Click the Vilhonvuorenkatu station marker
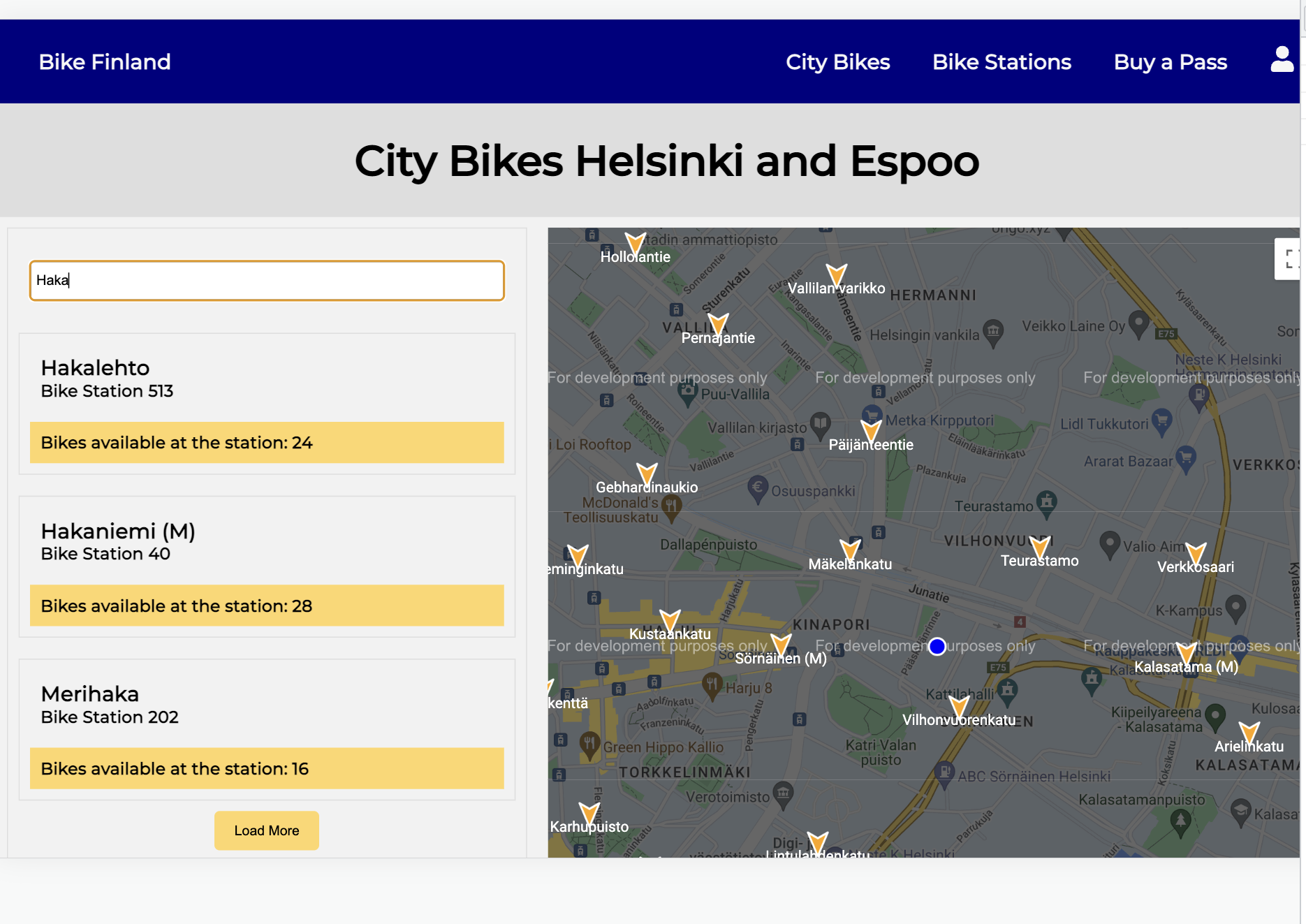 (960, 704)
